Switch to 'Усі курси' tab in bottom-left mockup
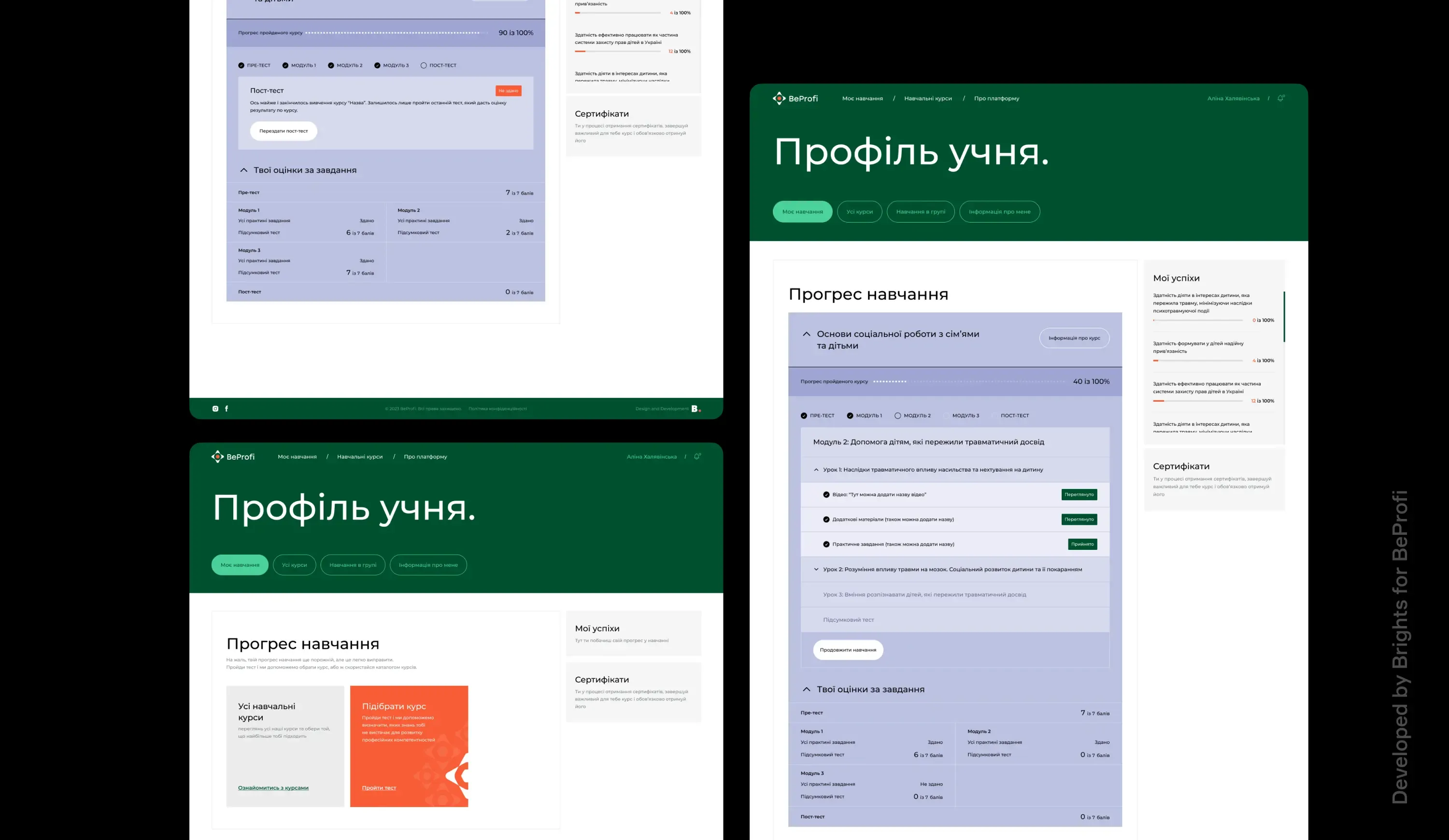This screenshot has width=1449, height=840. [x=294, y=565]
